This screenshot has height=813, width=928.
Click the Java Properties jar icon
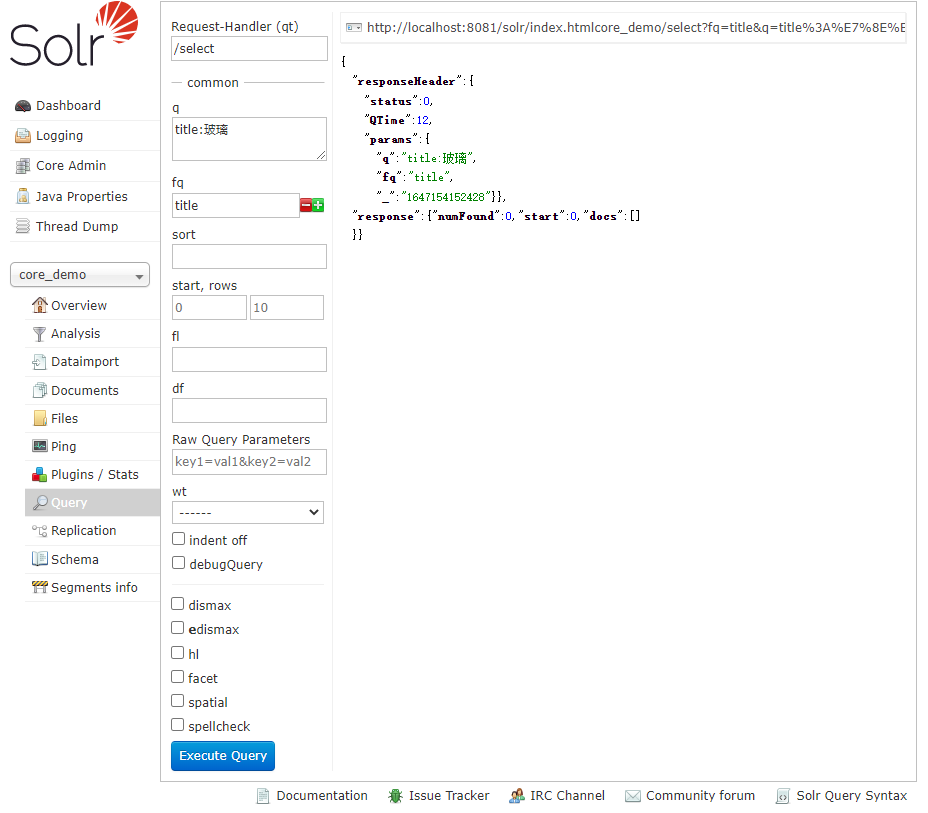coord(23,196)
